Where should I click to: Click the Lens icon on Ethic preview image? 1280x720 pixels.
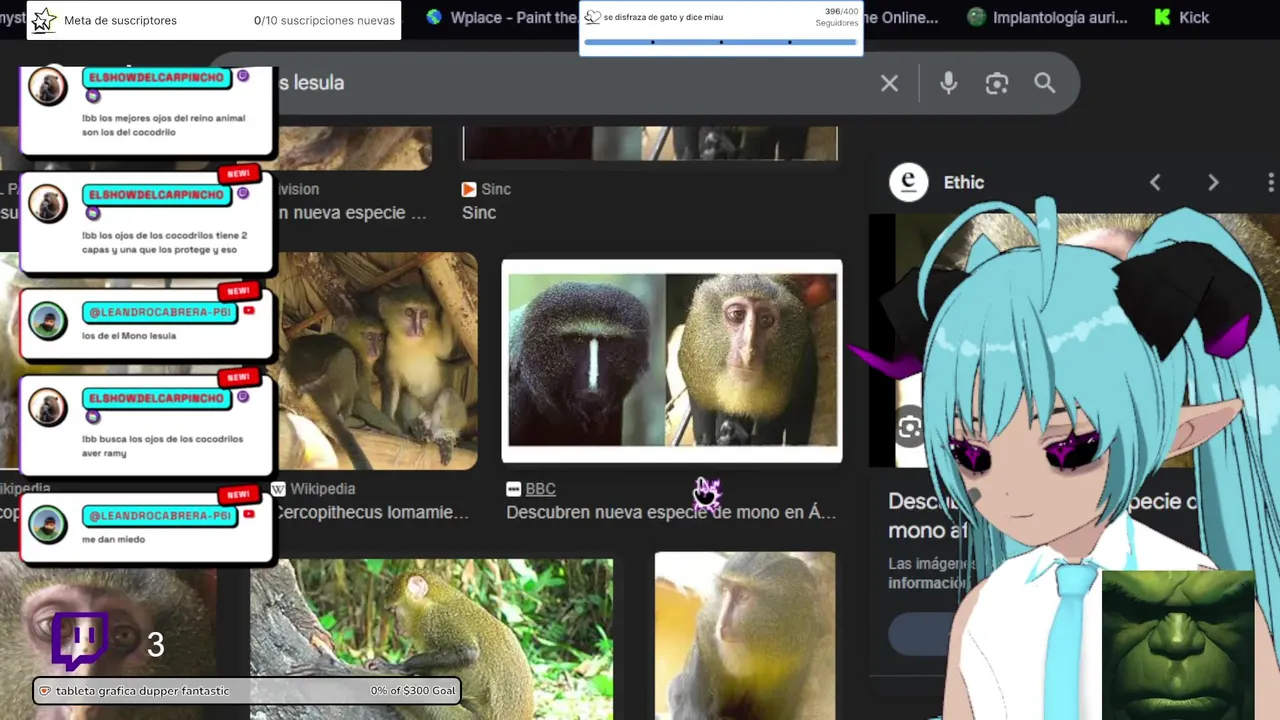click(x=909, y=428)
